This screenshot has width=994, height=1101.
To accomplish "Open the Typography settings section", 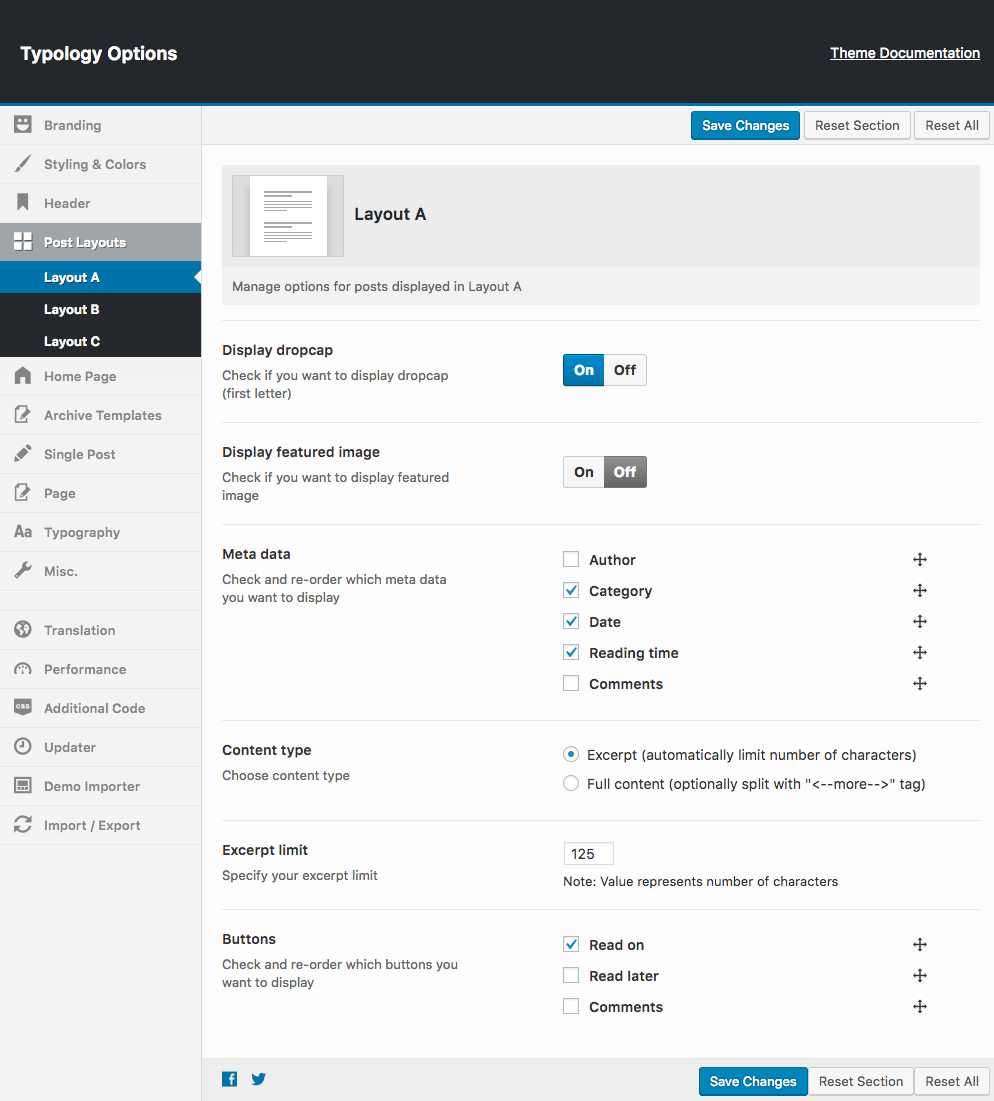I will click(82, 532).
